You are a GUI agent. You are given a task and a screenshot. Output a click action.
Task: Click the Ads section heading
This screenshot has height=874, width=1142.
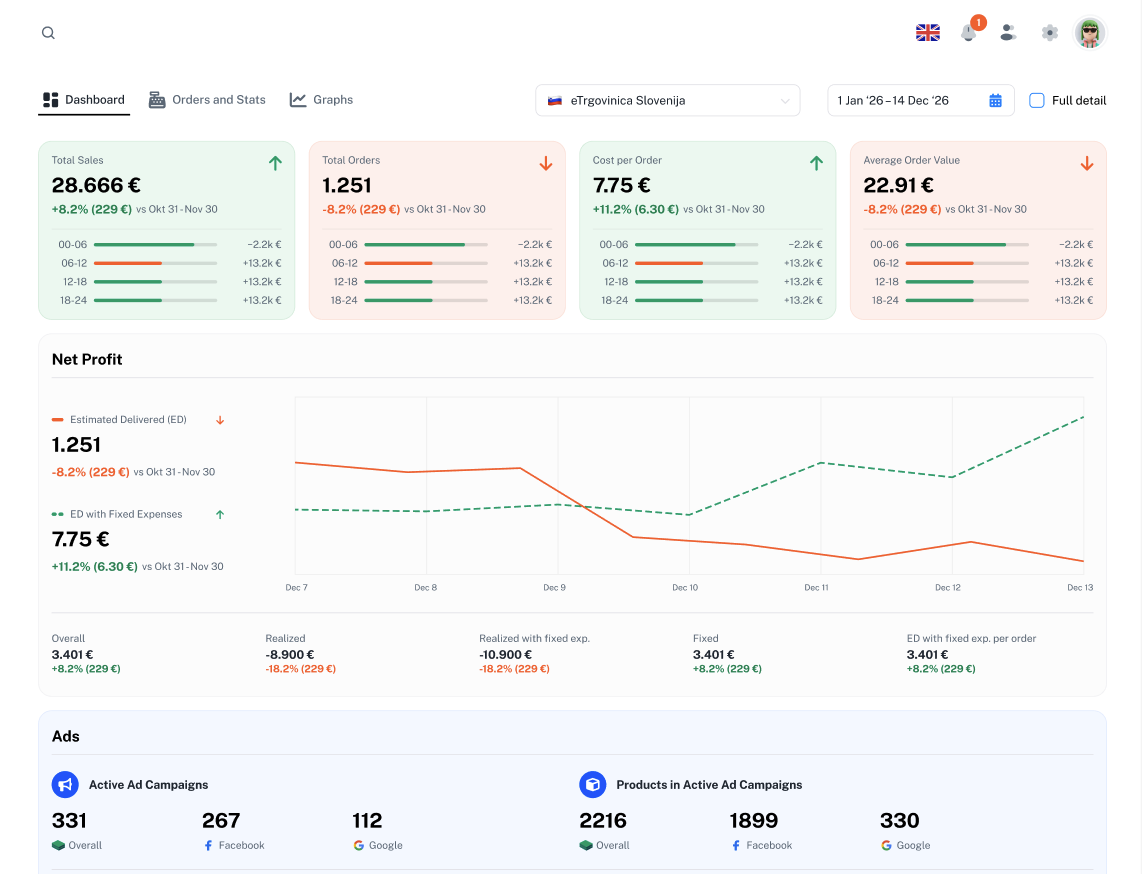66,736
